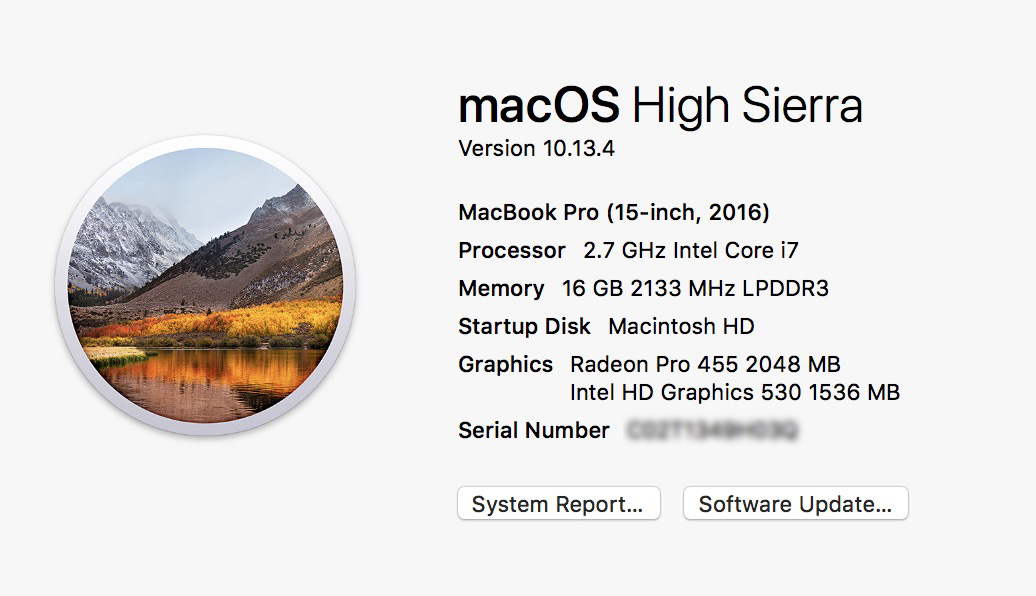Click the word "Version" under the title
The image size is (1036, 596).
[497, 149]
